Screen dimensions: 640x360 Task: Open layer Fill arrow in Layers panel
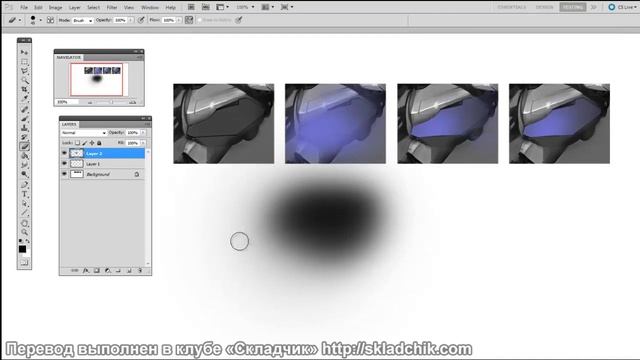click(143, 143)
